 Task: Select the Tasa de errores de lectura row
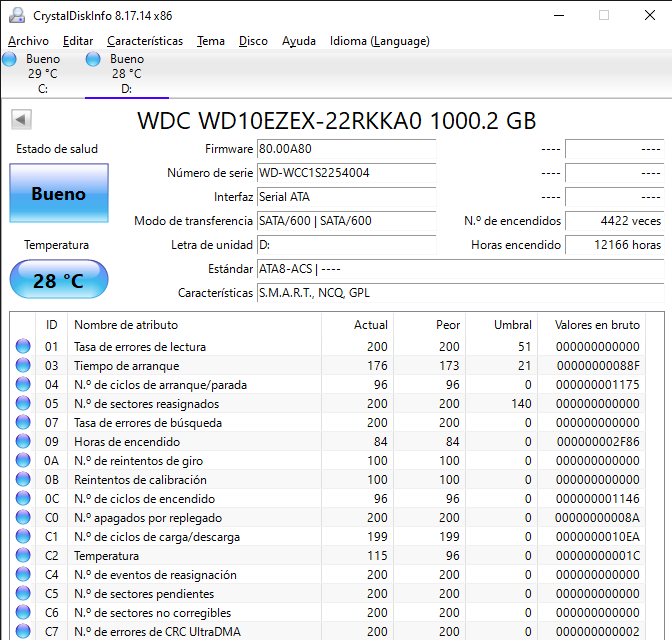coord(327,346)
